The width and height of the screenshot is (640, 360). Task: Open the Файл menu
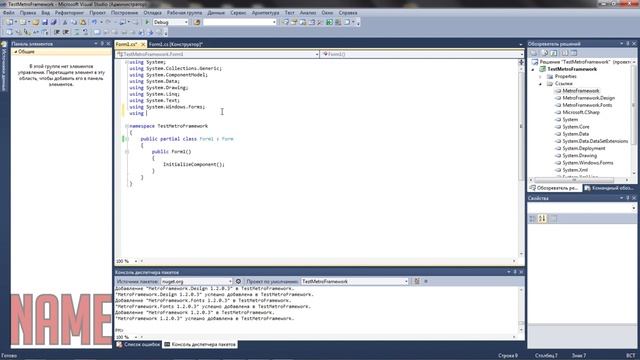[9, 13]
